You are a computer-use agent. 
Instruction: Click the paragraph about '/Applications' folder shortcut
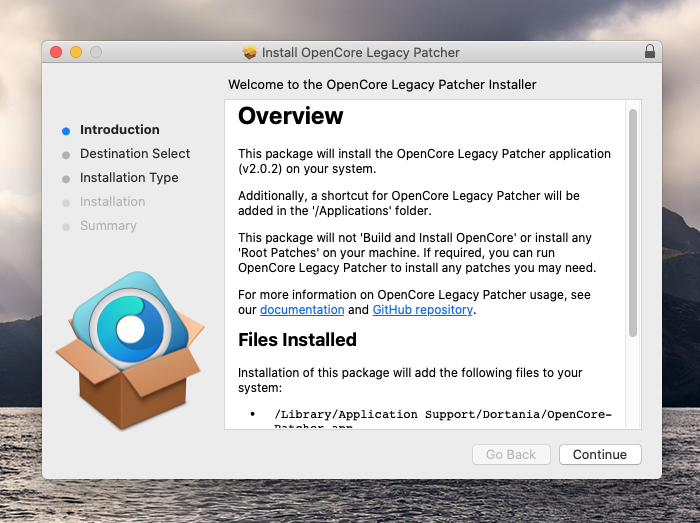(x=409, y=203)
